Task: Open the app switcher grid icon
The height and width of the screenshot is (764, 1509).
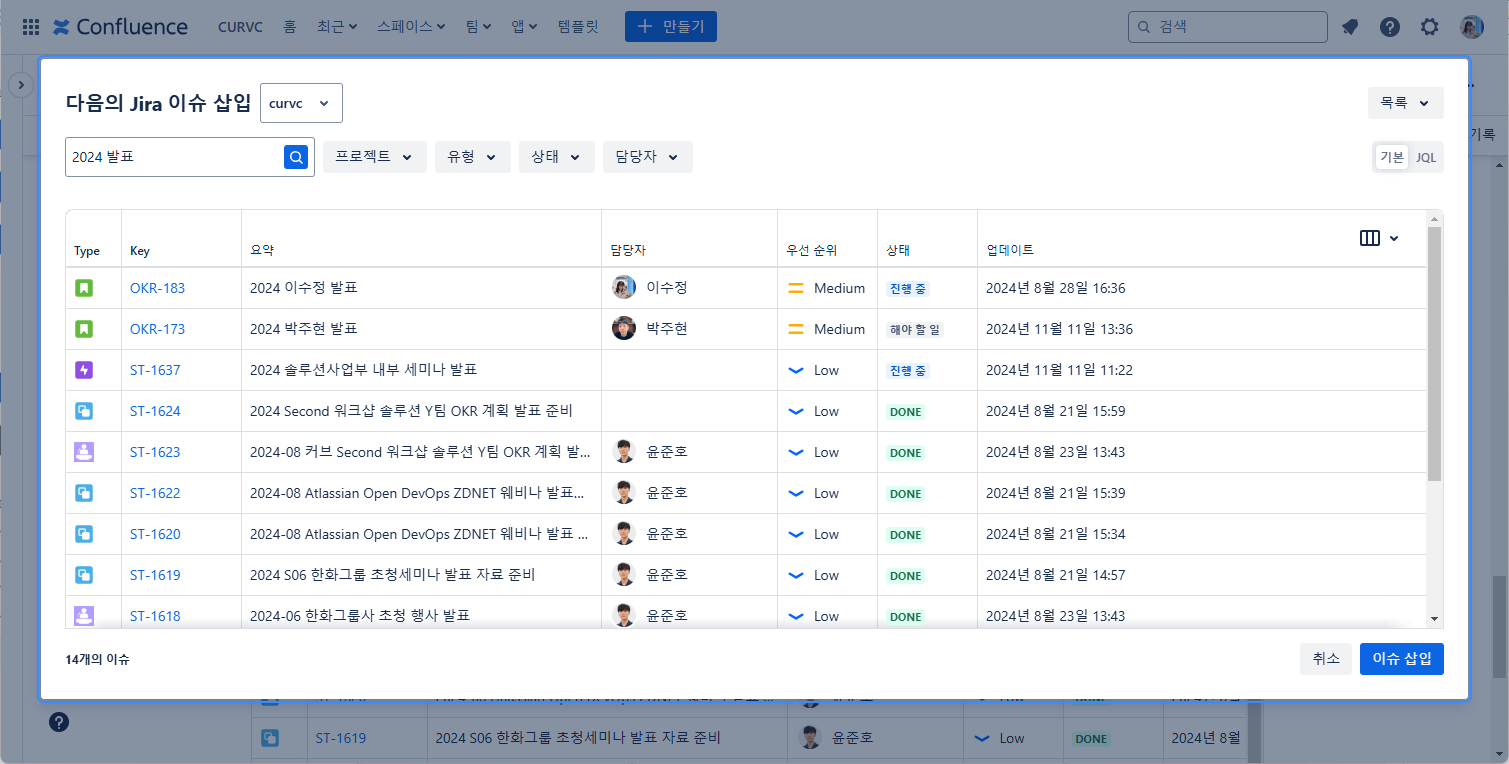Action: tap(31, 27)
